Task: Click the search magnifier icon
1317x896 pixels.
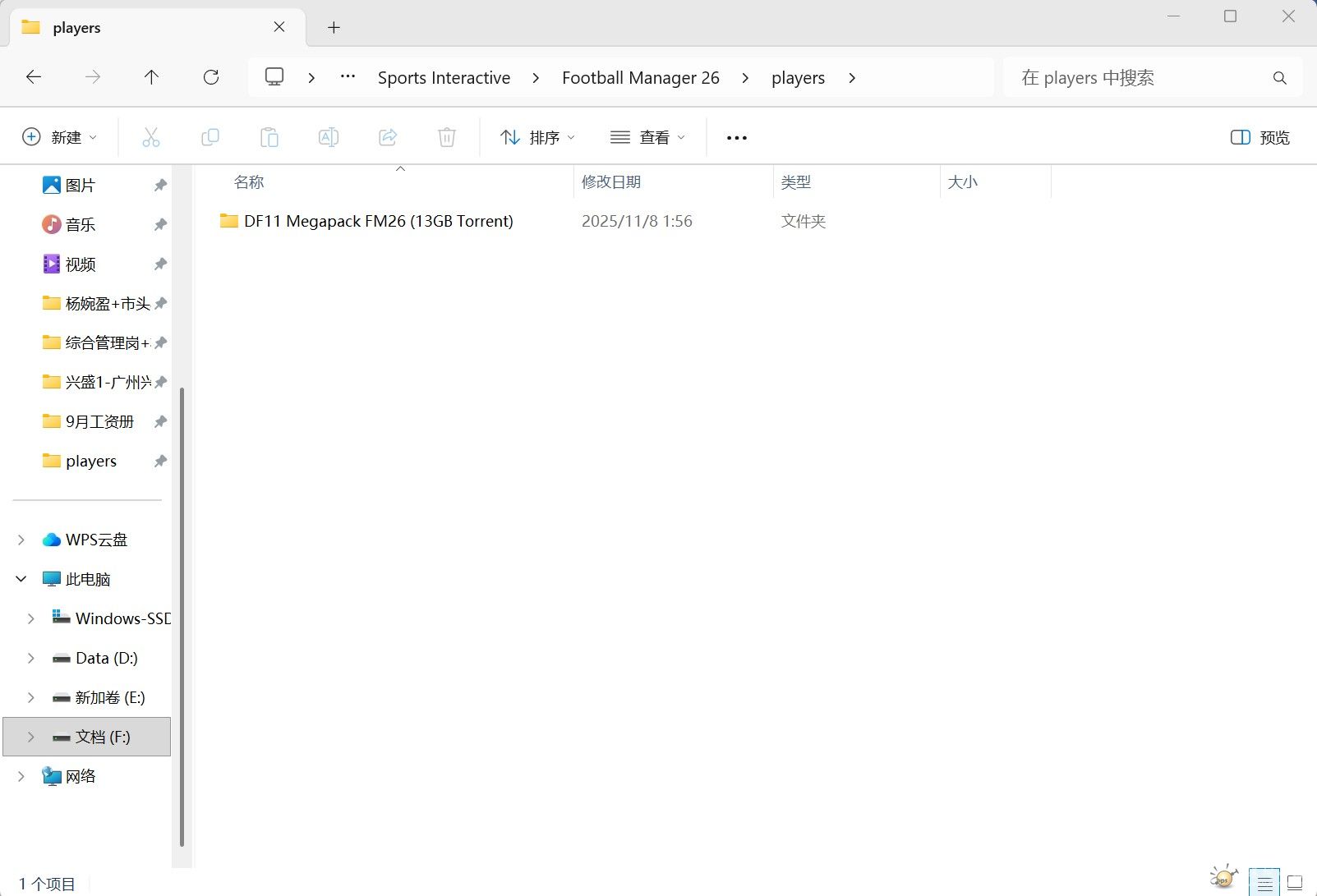Action: [1279, 78]
